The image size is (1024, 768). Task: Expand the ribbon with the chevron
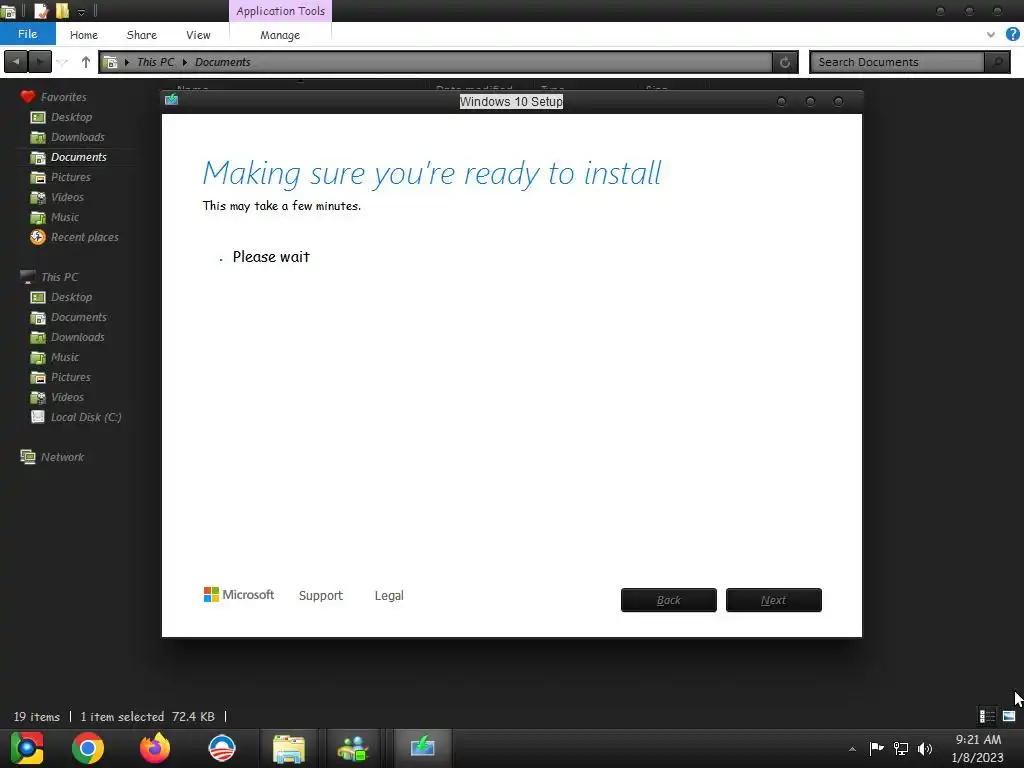pyautogui.click(x=991, y=35)
